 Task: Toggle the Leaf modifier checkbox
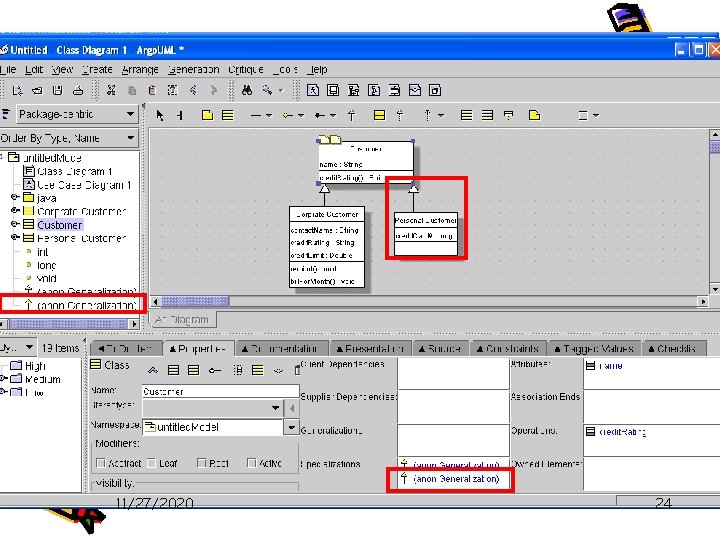coord(152,463)
